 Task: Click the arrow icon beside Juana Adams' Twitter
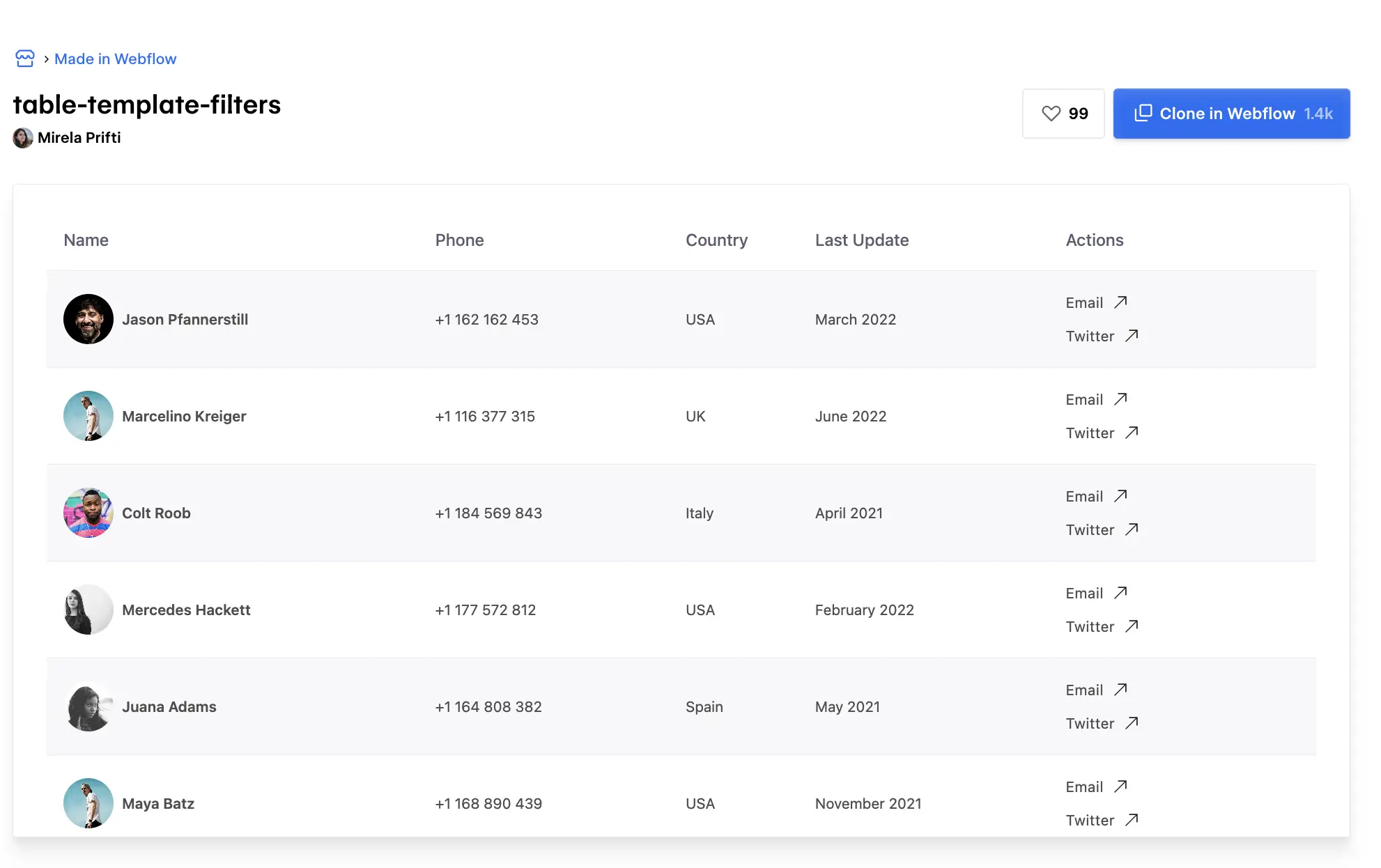pyautogui.click(x=1132, y=722)
